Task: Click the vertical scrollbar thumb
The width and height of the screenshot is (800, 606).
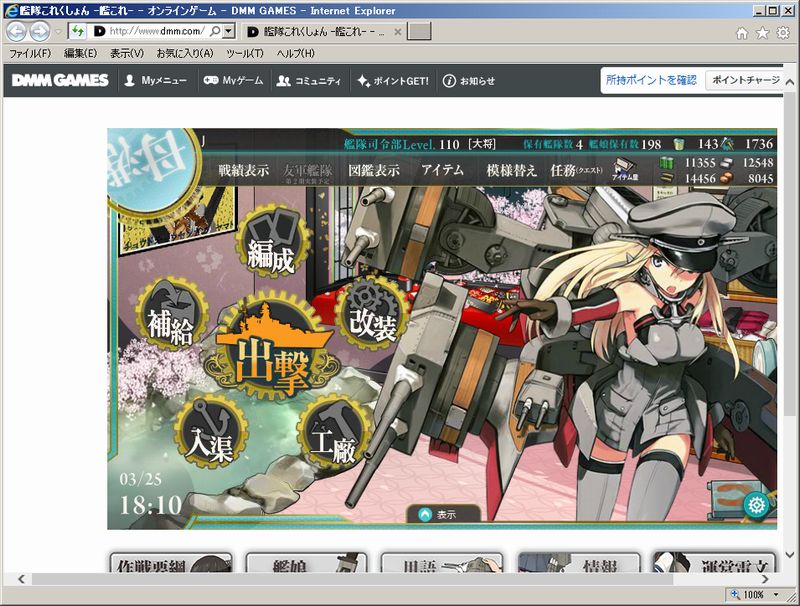Action: (789, 255)
